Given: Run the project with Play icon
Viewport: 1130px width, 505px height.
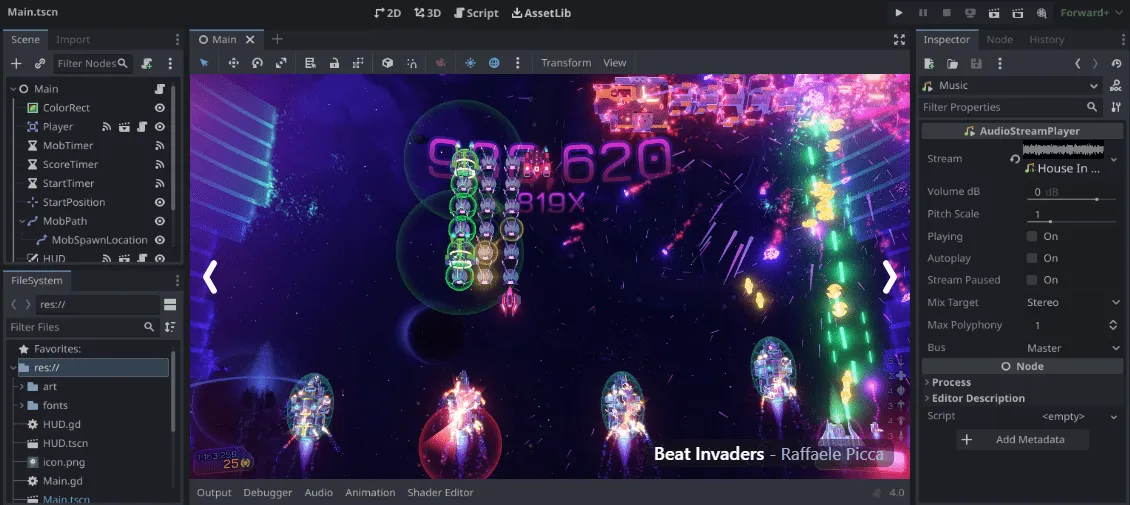Looking at the screenshot, I should pyautogui.click(x=899, y=12).
